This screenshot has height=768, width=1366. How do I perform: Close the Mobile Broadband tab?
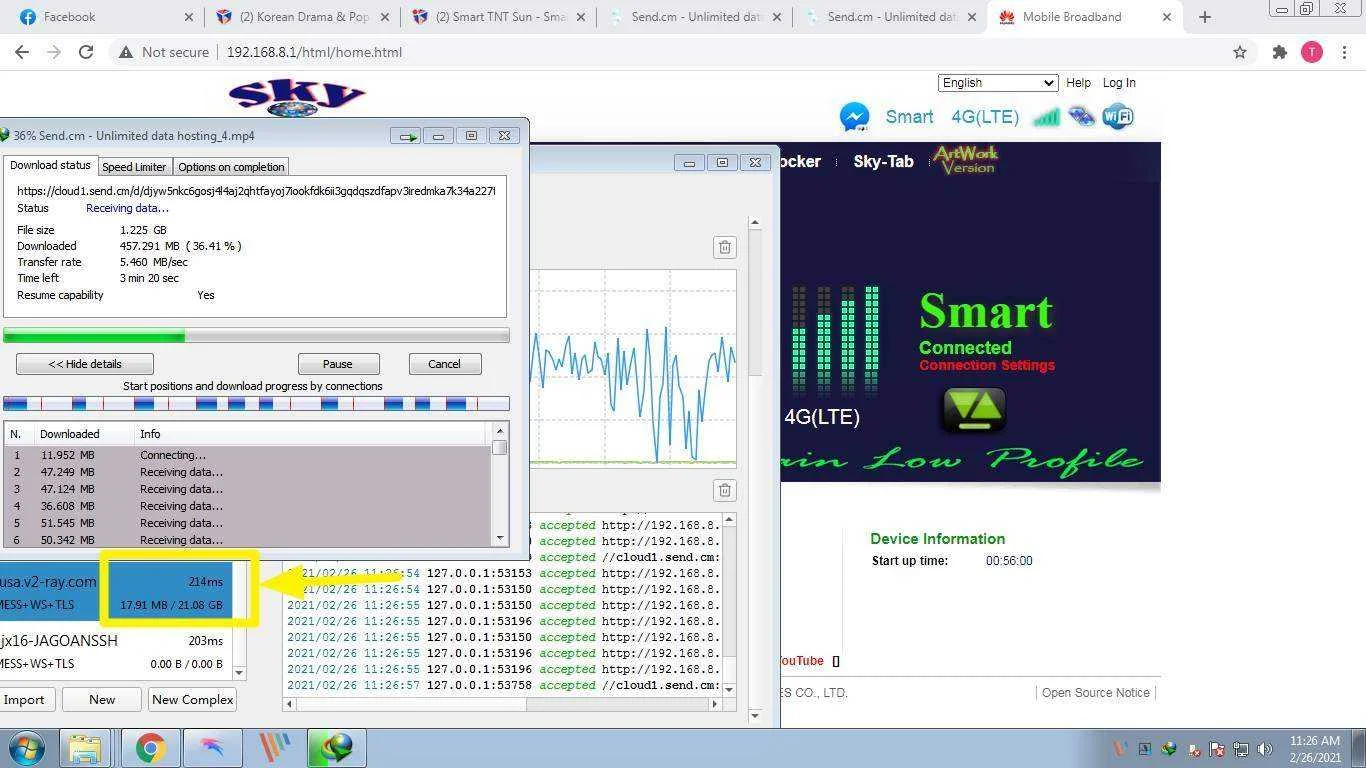(x=1166, y=17)
